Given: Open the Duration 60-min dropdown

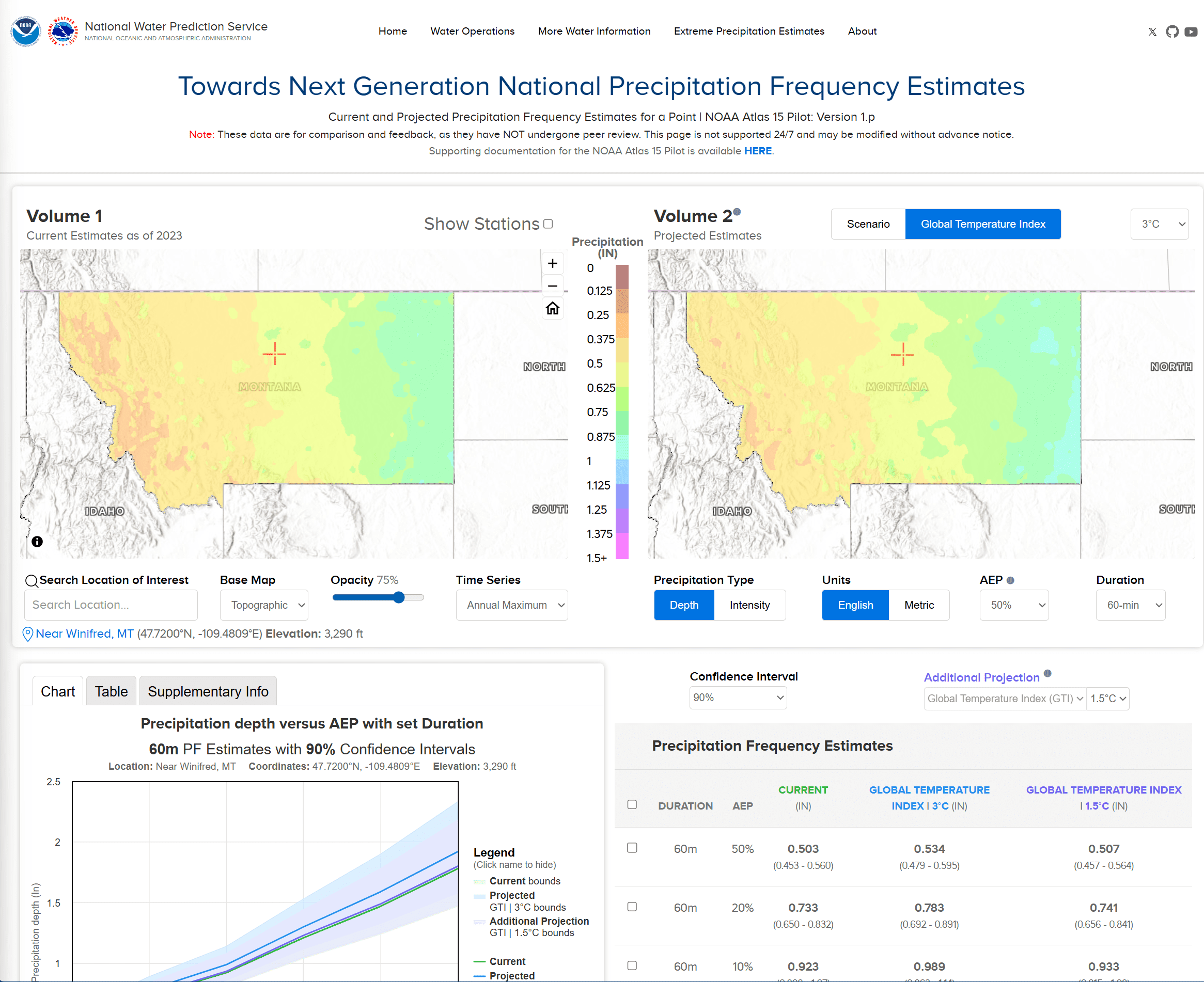Looking at the screenshot, I should 1131,605.
